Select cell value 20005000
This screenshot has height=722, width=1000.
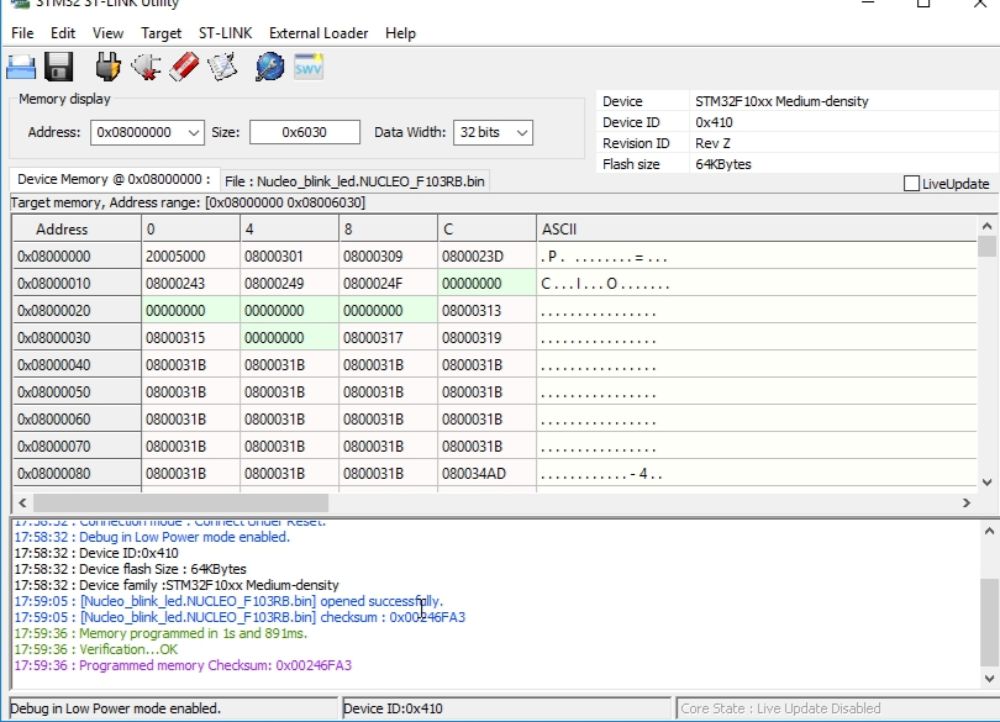[x=190, y=256]
